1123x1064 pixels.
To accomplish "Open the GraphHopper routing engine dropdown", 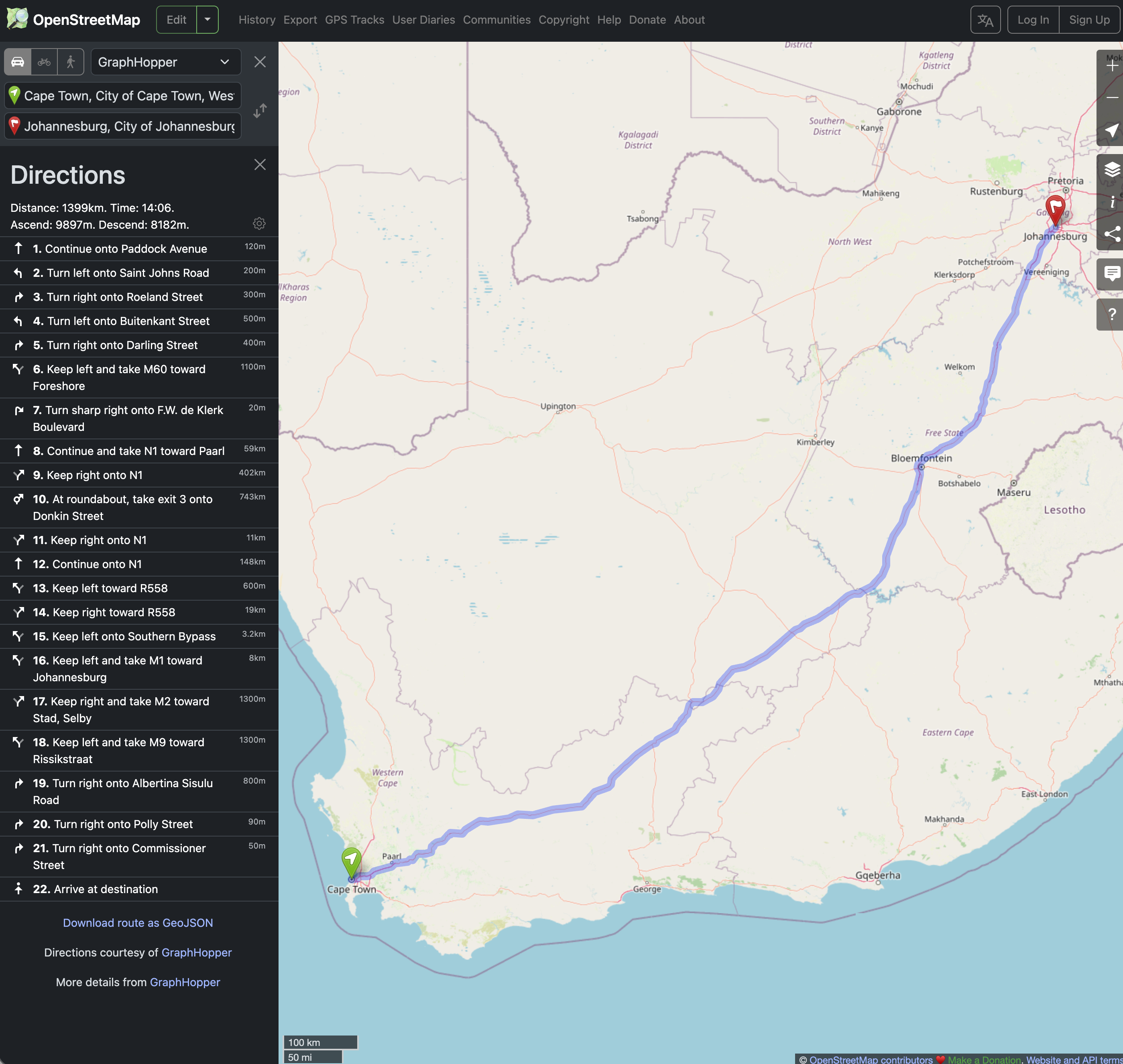I will click(165, 62).
